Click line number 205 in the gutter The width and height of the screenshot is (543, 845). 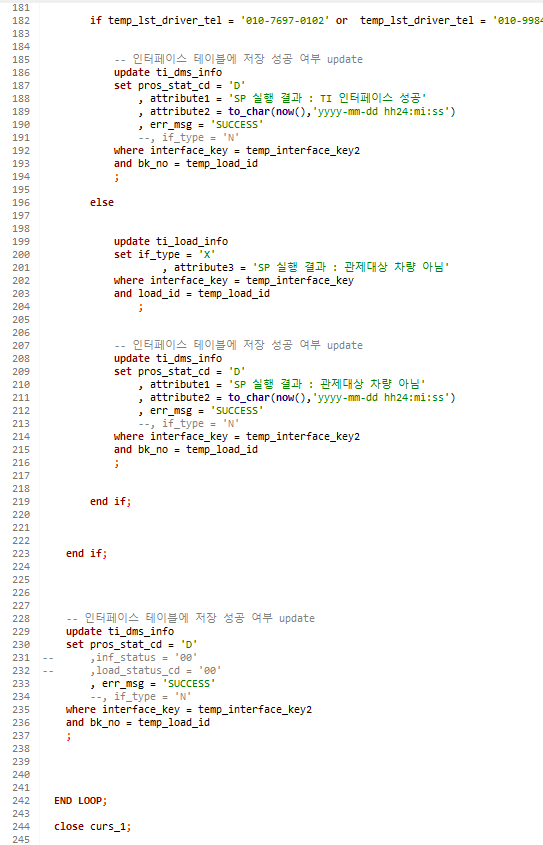pyautogui.click(x=21, y=320)
